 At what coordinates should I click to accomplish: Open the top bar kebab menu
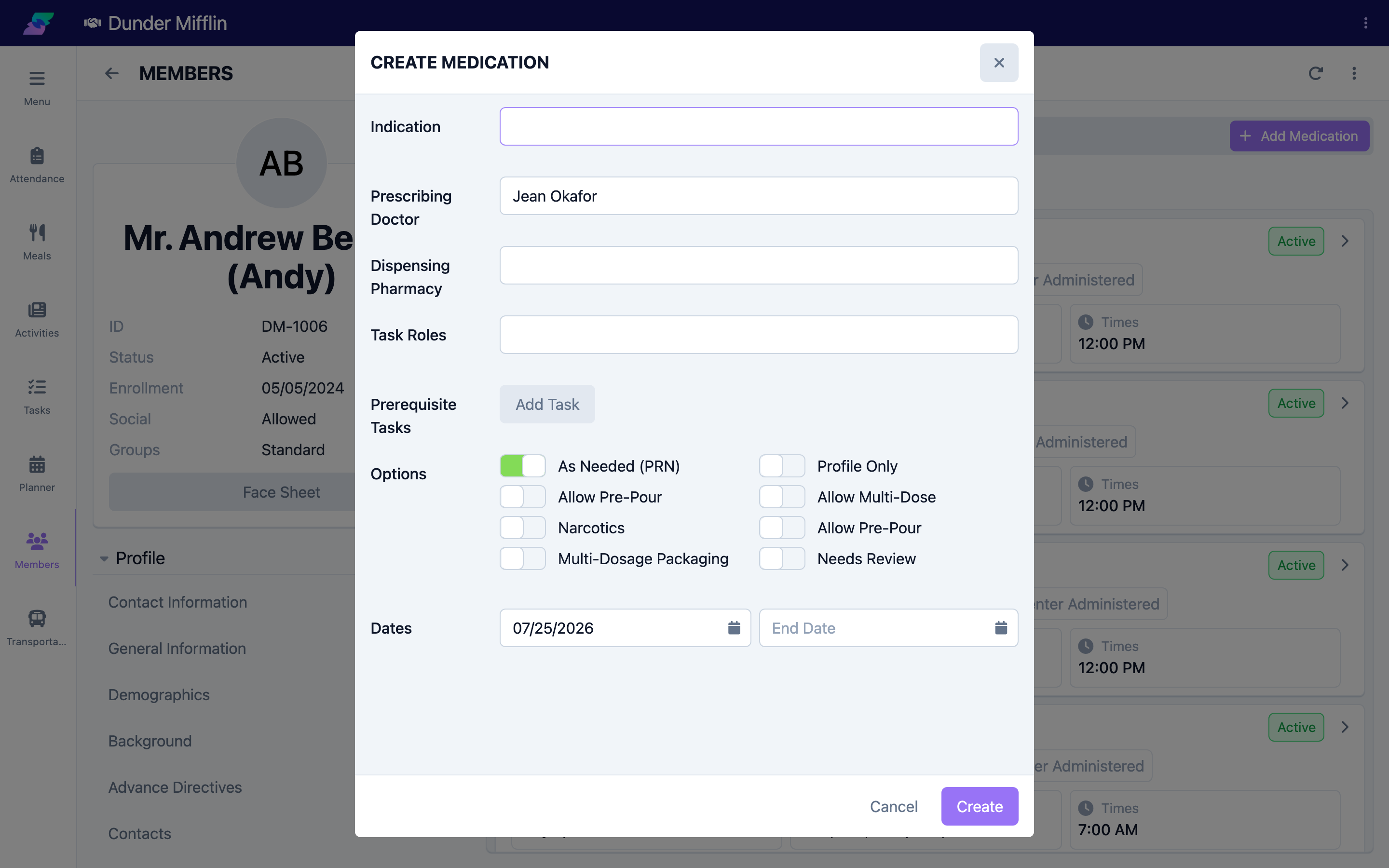(x=1365, y=23)
